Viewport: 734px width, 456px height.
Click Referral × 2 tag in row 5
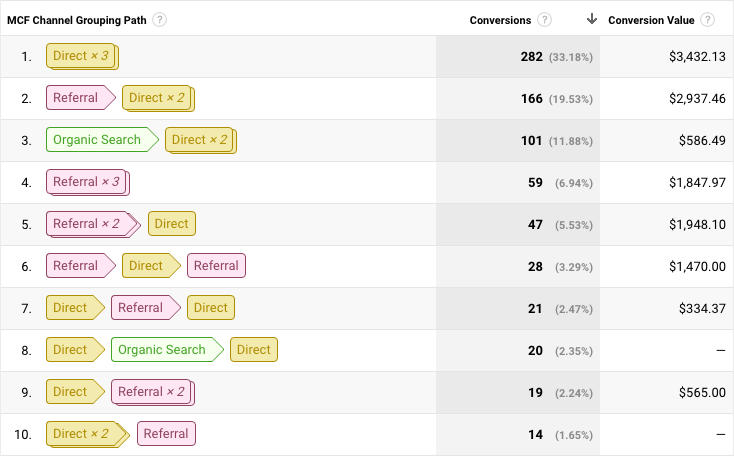87,224
